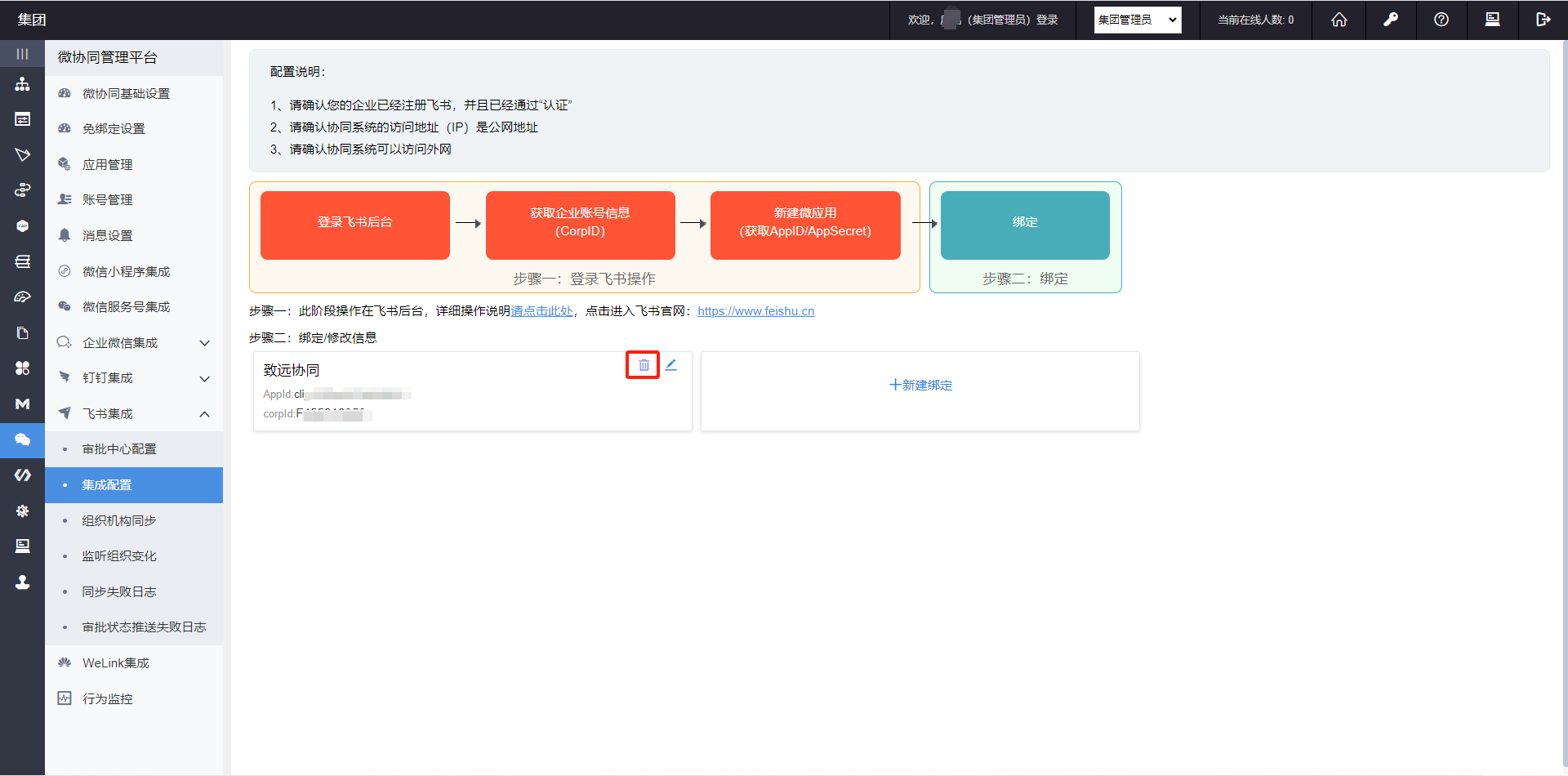The image size is (1568, 776).
Task: Click the teal 绑定 step button
Action: (x=1025, y=225)
